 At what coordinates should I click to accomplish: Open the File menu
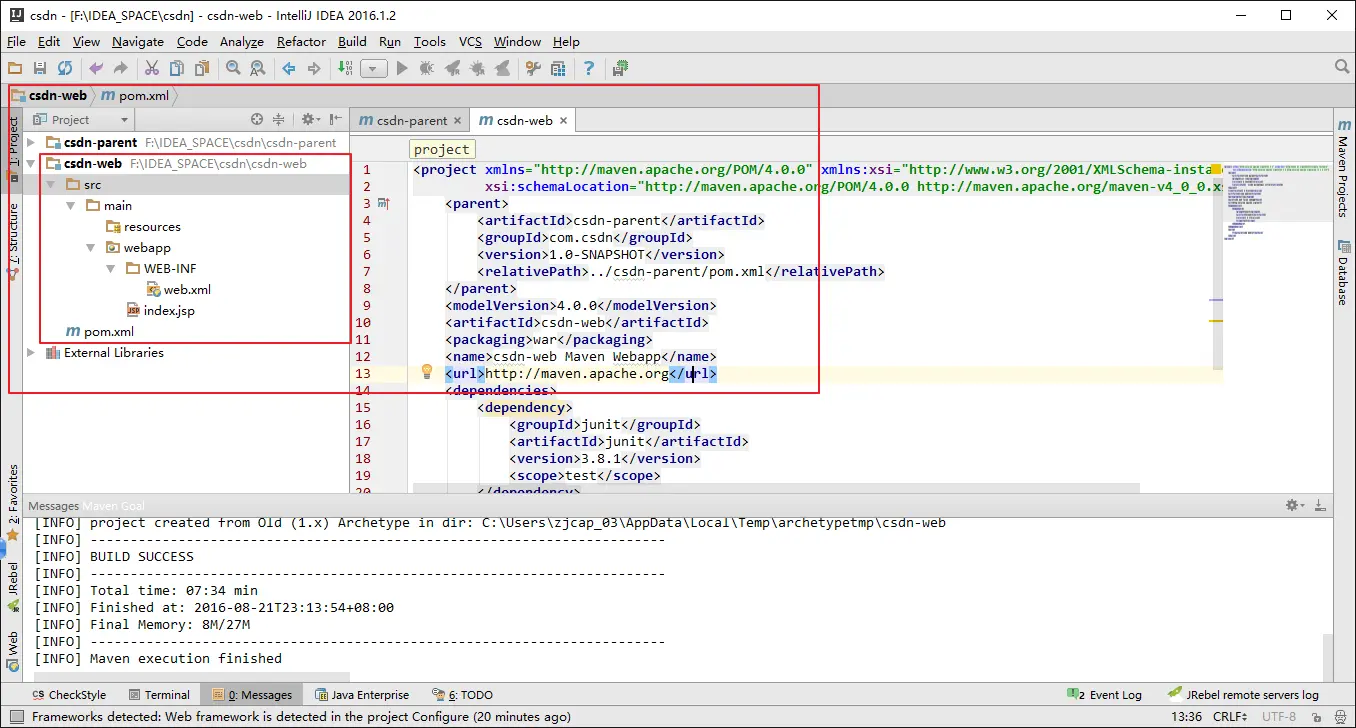pos(16,42)
